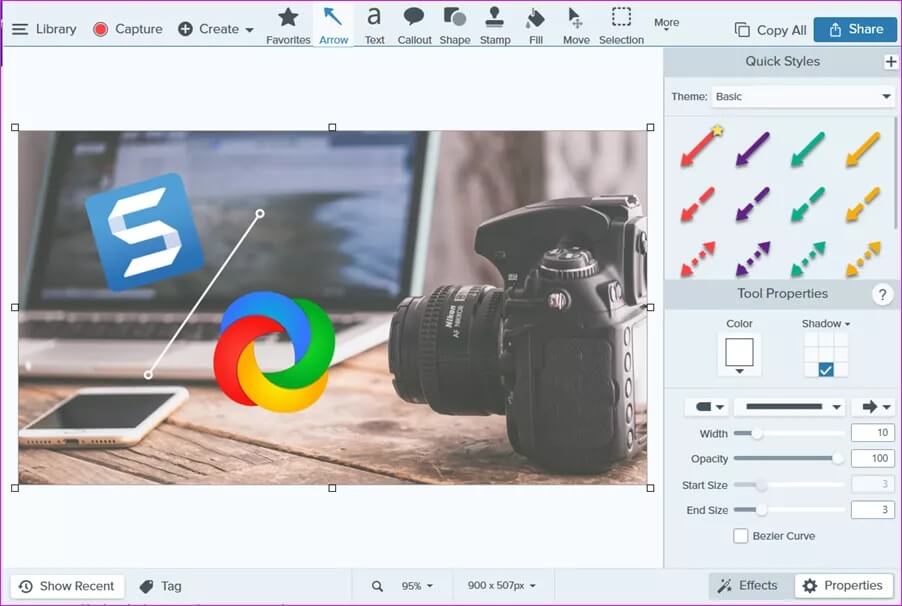Switch to the Properties panel

click(x=845, y=586)
